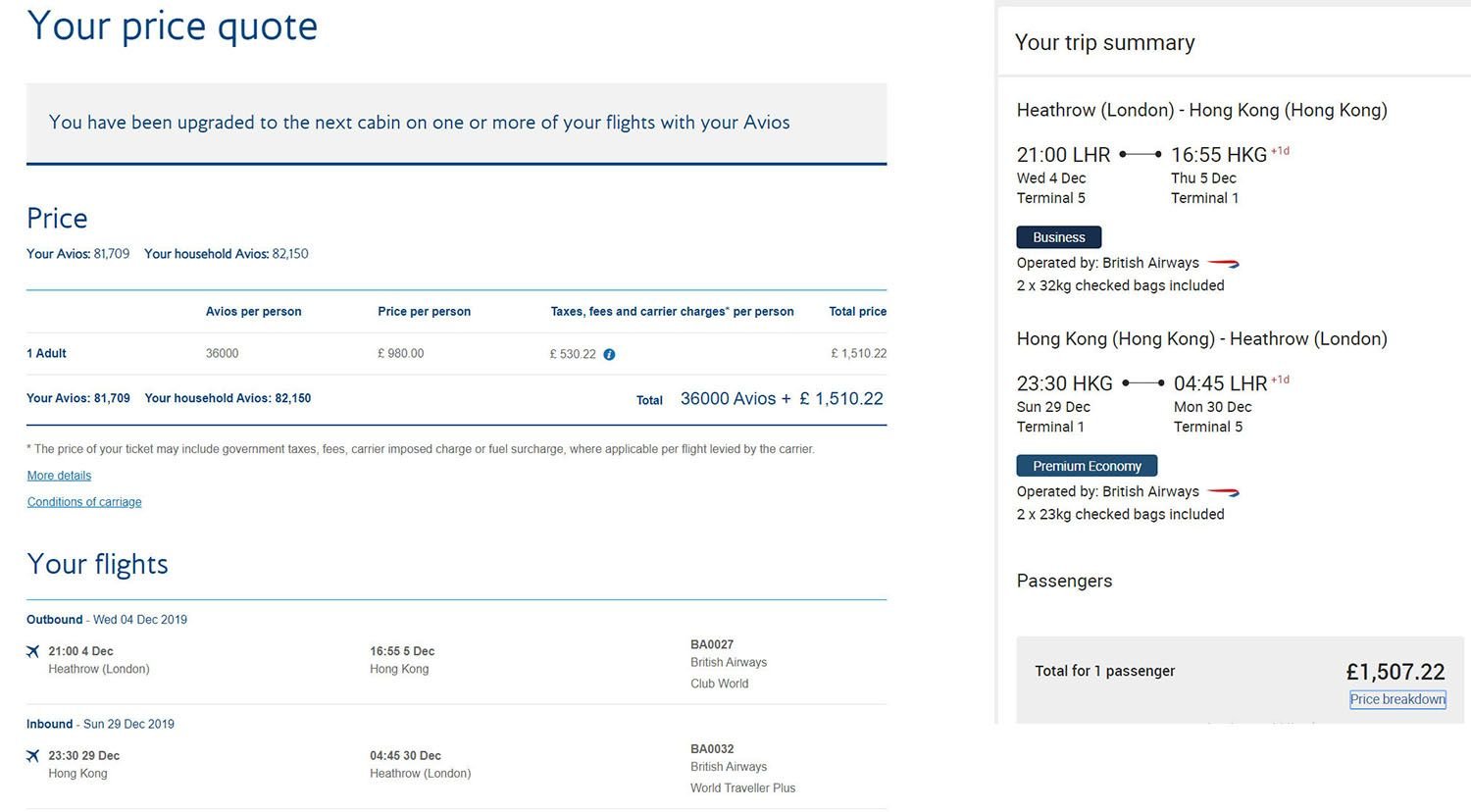Click the Your trip summary heading
The width and height of the screenshot is (1471, 812).
point(1104,42)
